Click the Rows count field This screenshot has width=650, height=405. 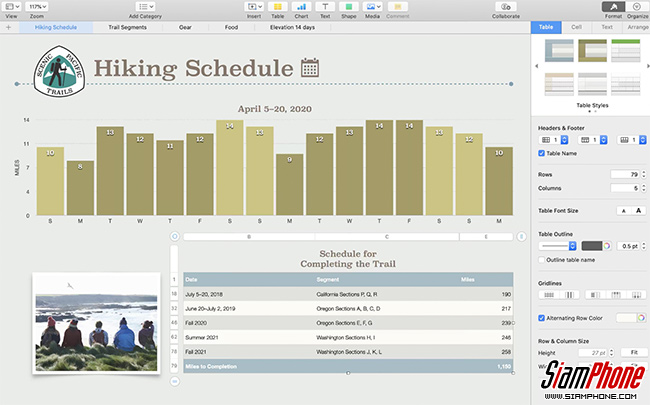click(625, 175)
